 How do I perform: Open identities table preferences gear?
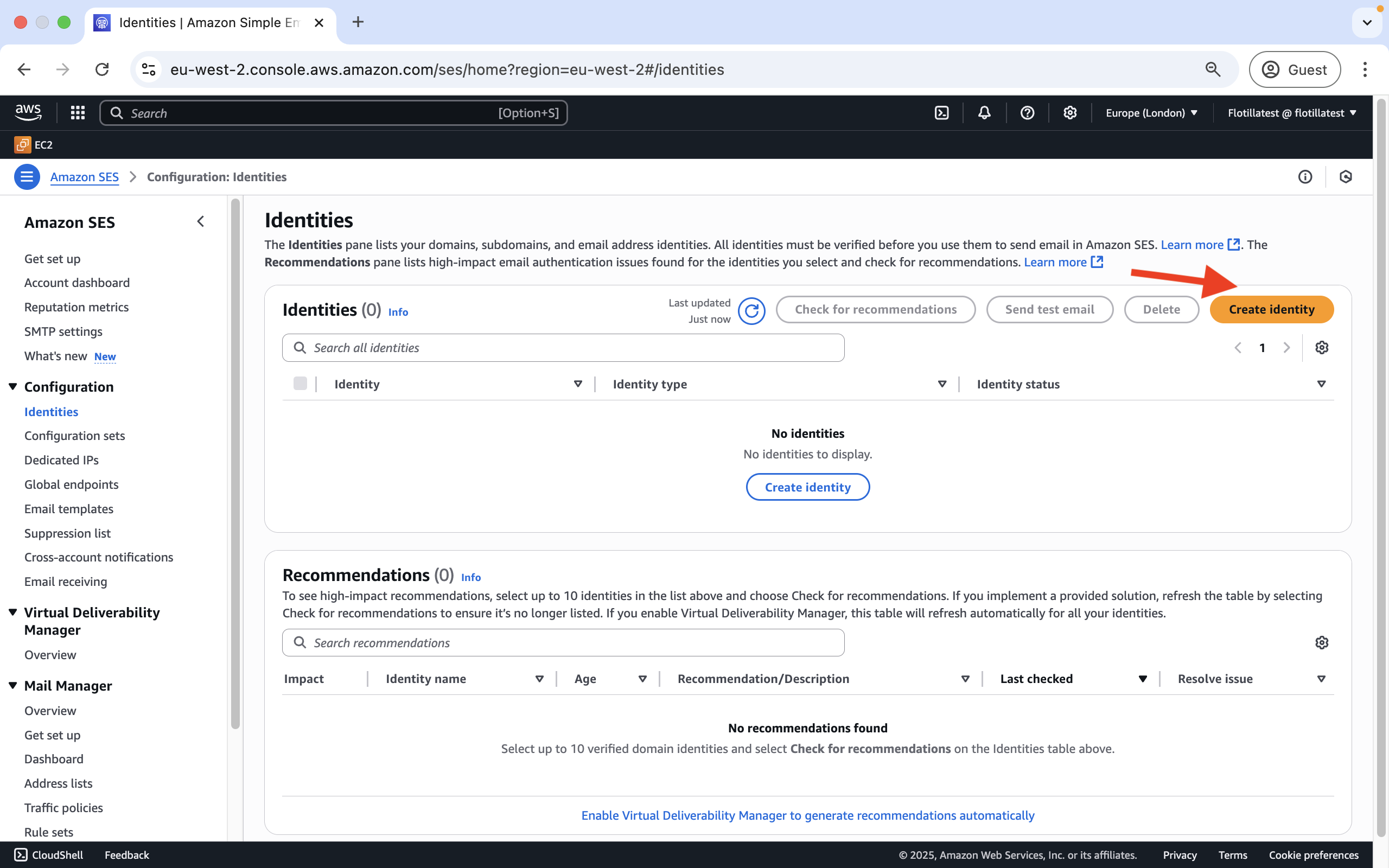1322,348
